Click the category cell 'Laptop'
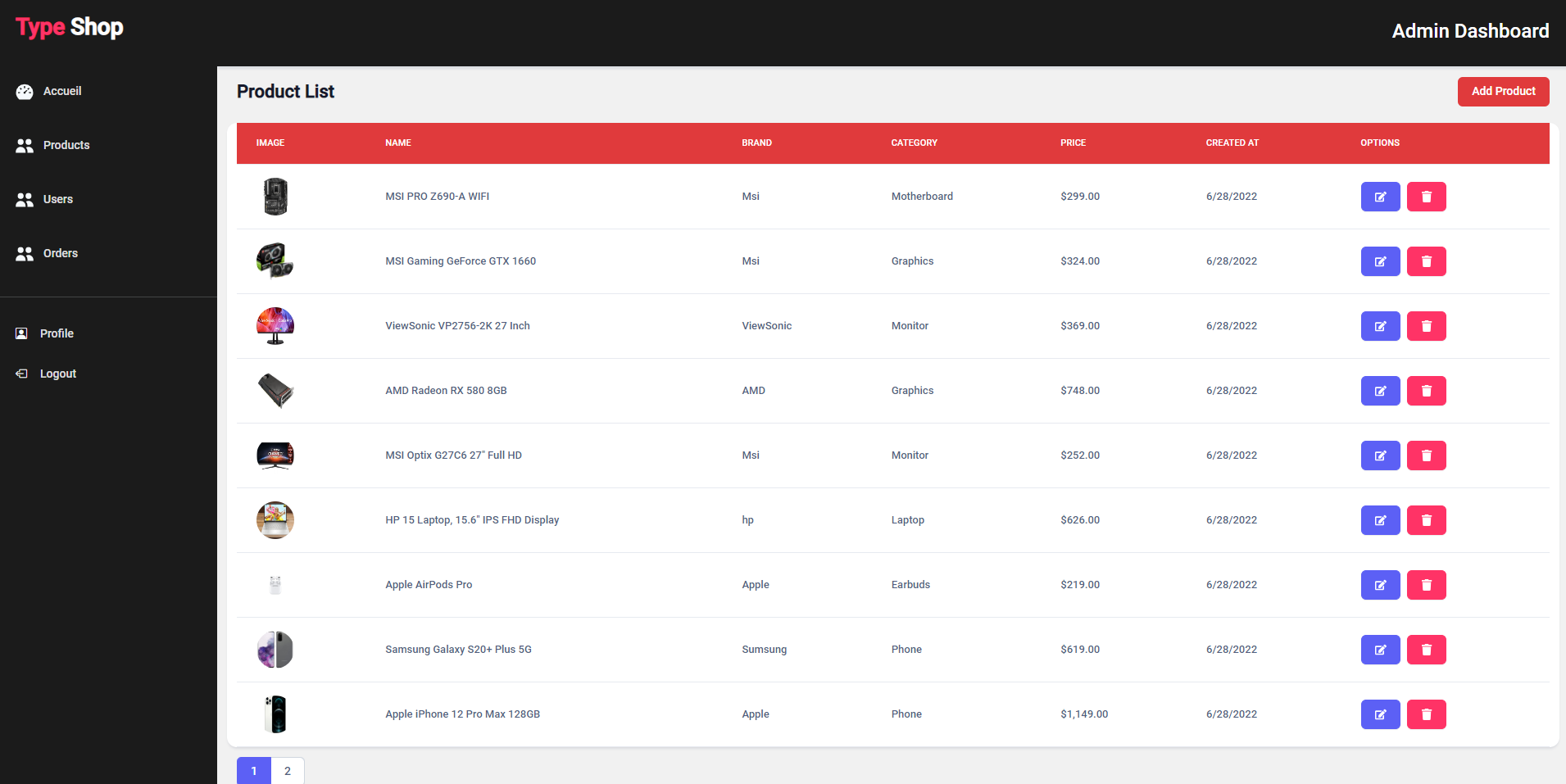The image size is (1566, 784). point(907,520)
